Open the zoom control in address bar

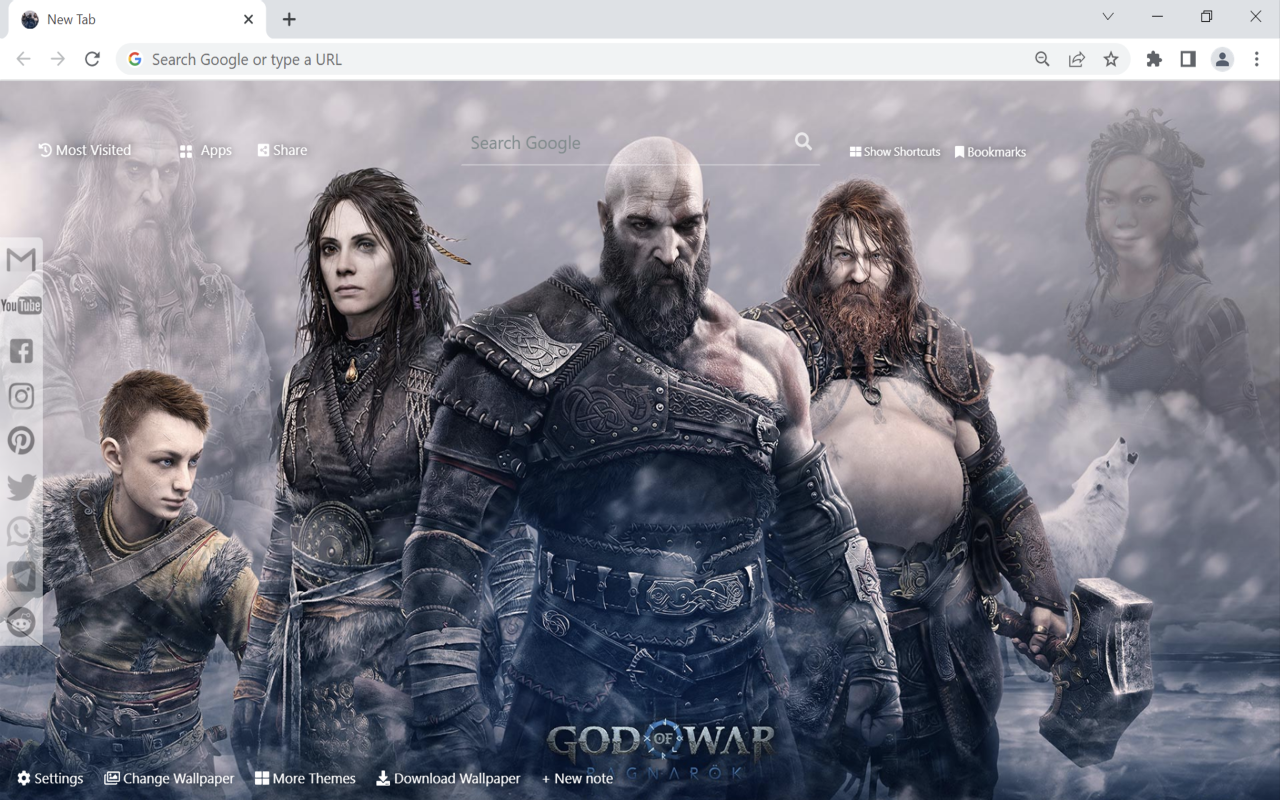(1042, 59)
